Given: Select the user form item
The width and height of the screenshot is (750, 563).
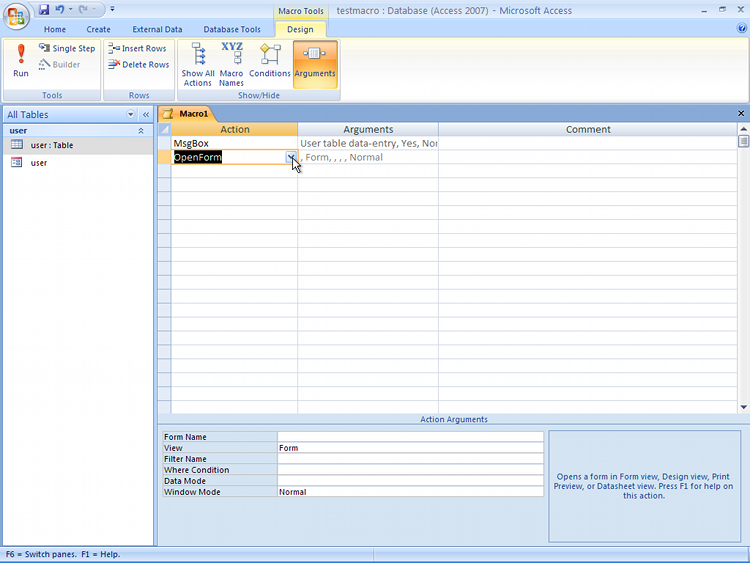Looking at the screenshot, I should [77, 163].
